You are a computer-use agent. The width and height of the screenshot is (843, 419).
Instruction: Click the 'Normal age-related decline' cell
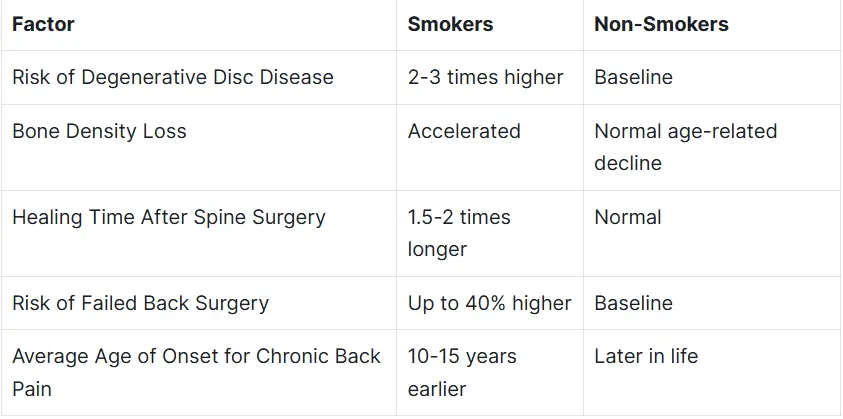pyautogui.click(x=685, y=146)
